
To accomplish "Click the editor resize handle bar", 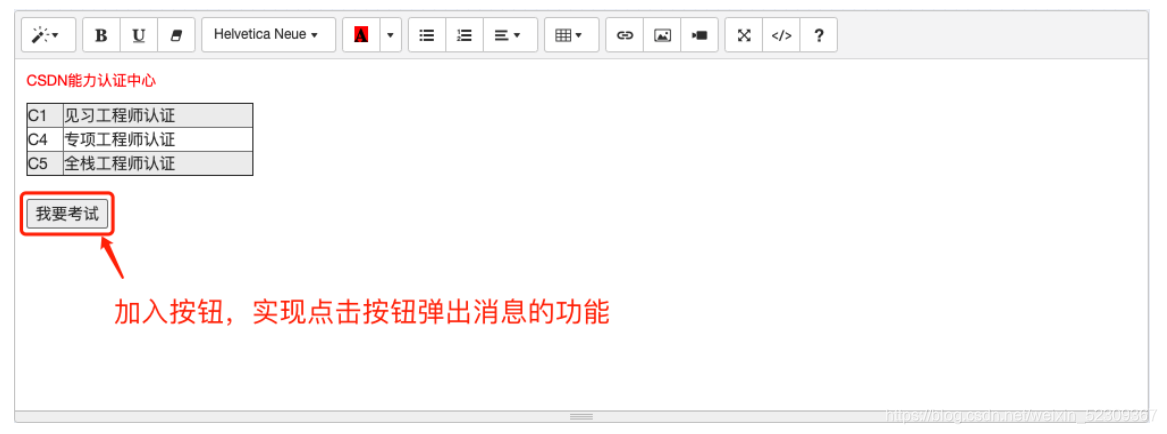I will pos(581,416).
